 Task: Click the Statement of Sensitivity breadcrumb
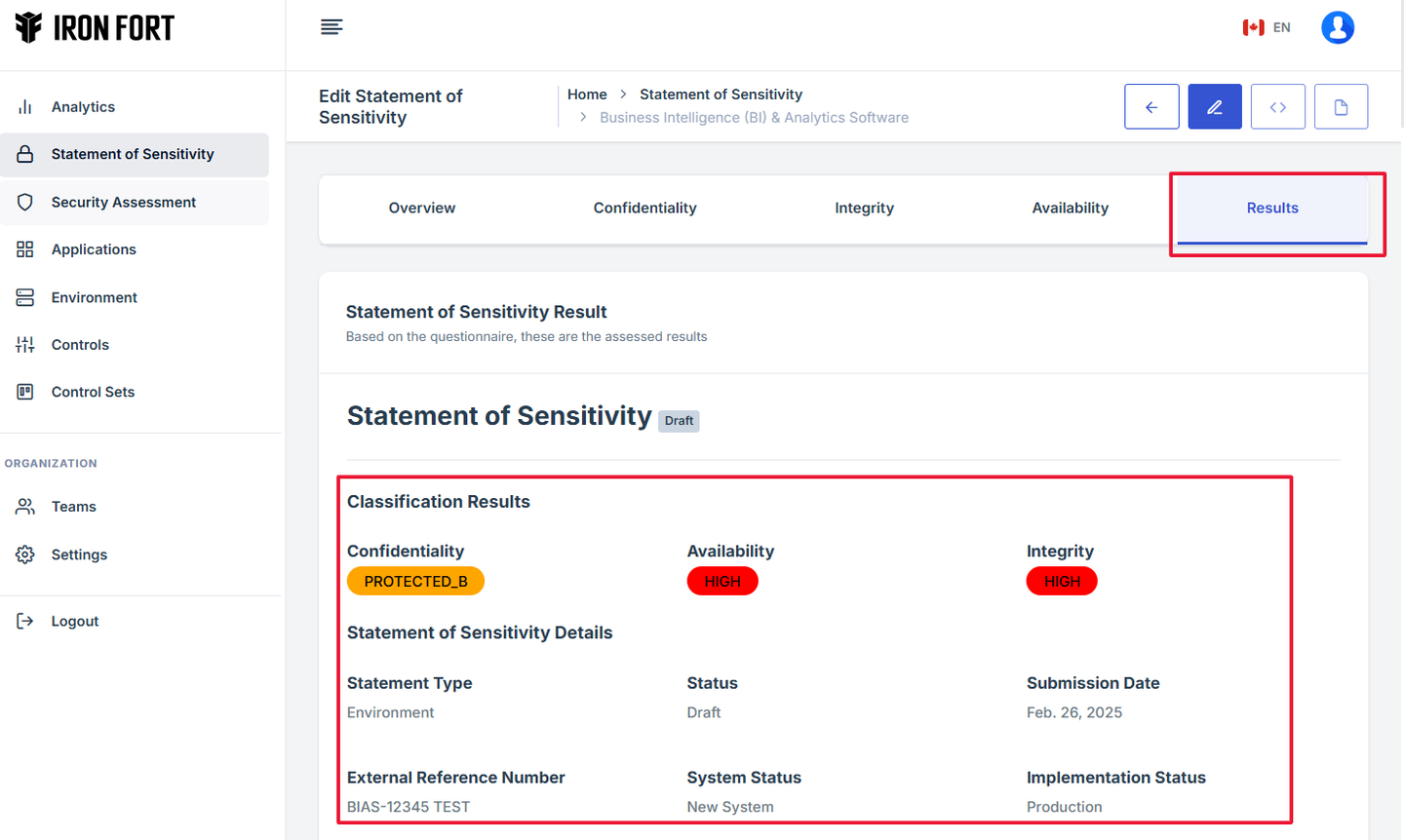coord(721,95)
